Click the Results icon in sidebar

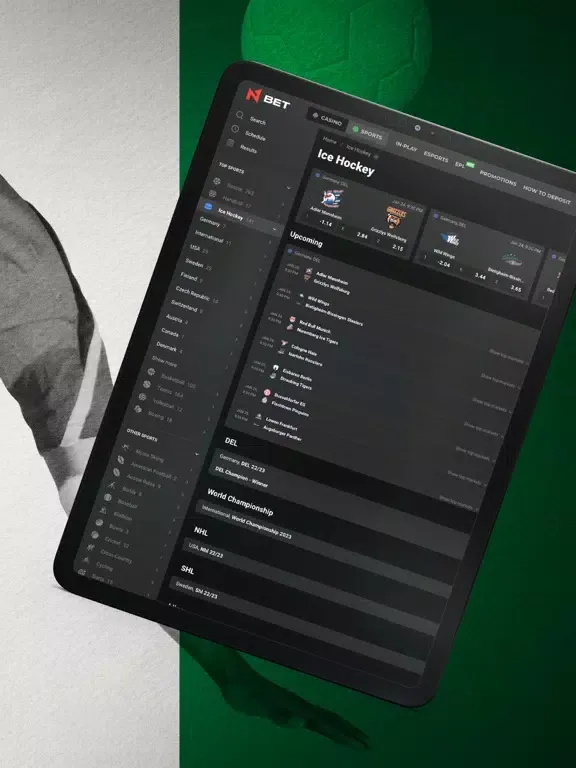(x=230, y=143)
